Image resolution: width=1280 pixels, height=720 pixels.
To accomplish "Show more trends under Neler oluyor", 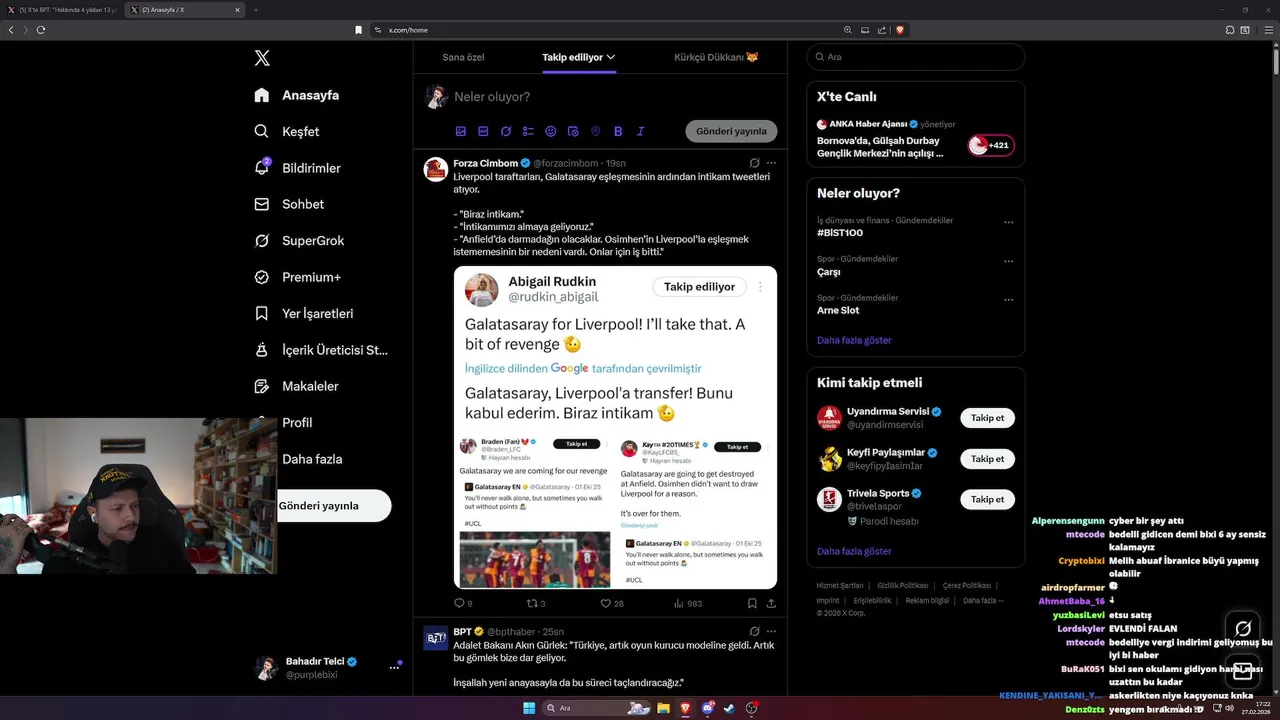I will pos(854,340).
